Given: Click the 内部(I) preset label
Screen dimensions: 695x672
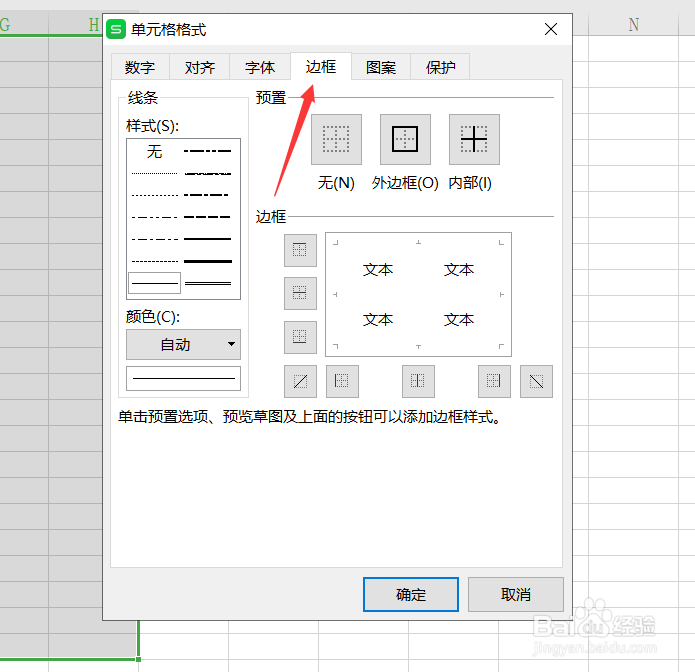Looking at the screenshot, I should click(x=470, y=183).
